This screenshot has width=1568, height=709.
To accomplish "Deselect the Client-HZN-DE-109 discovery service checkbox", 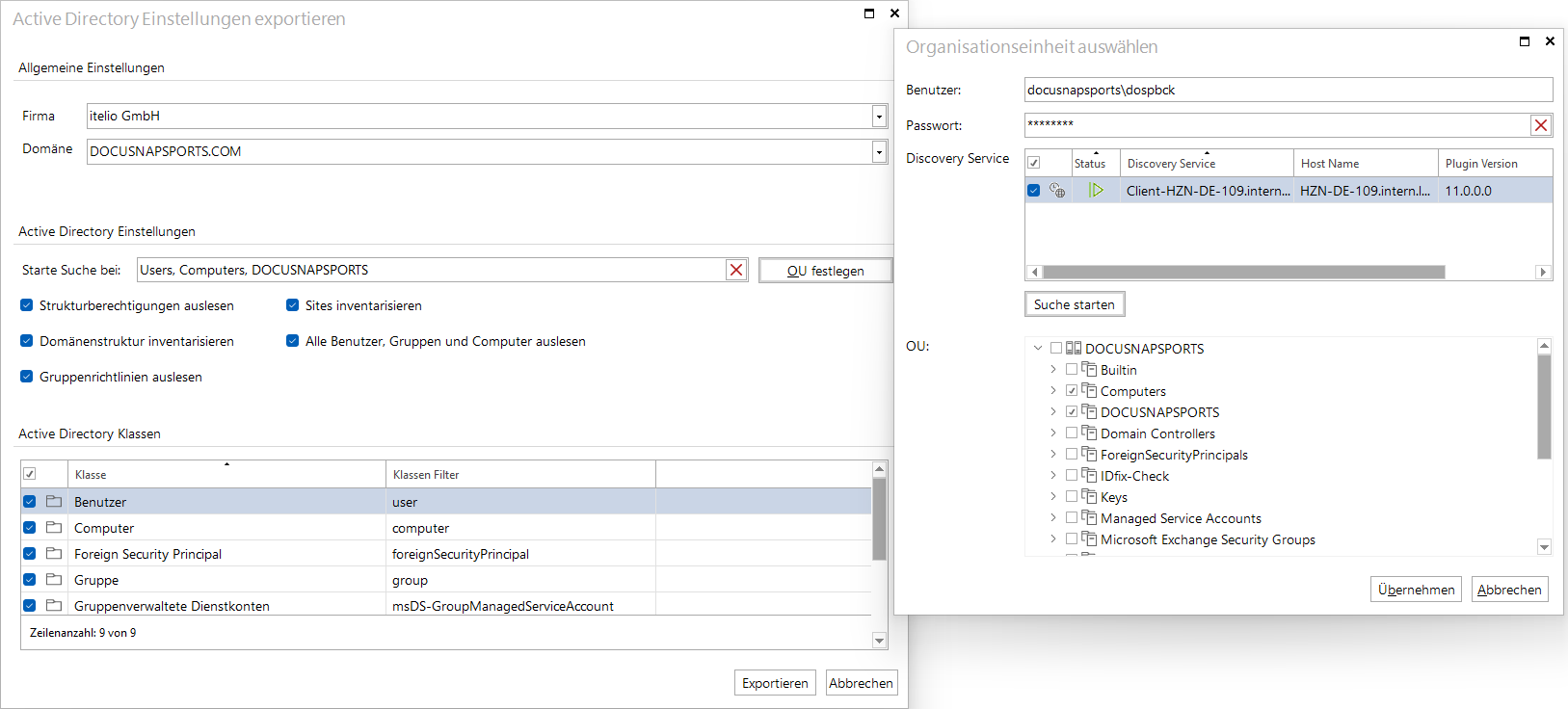I will click(1034, 191).
